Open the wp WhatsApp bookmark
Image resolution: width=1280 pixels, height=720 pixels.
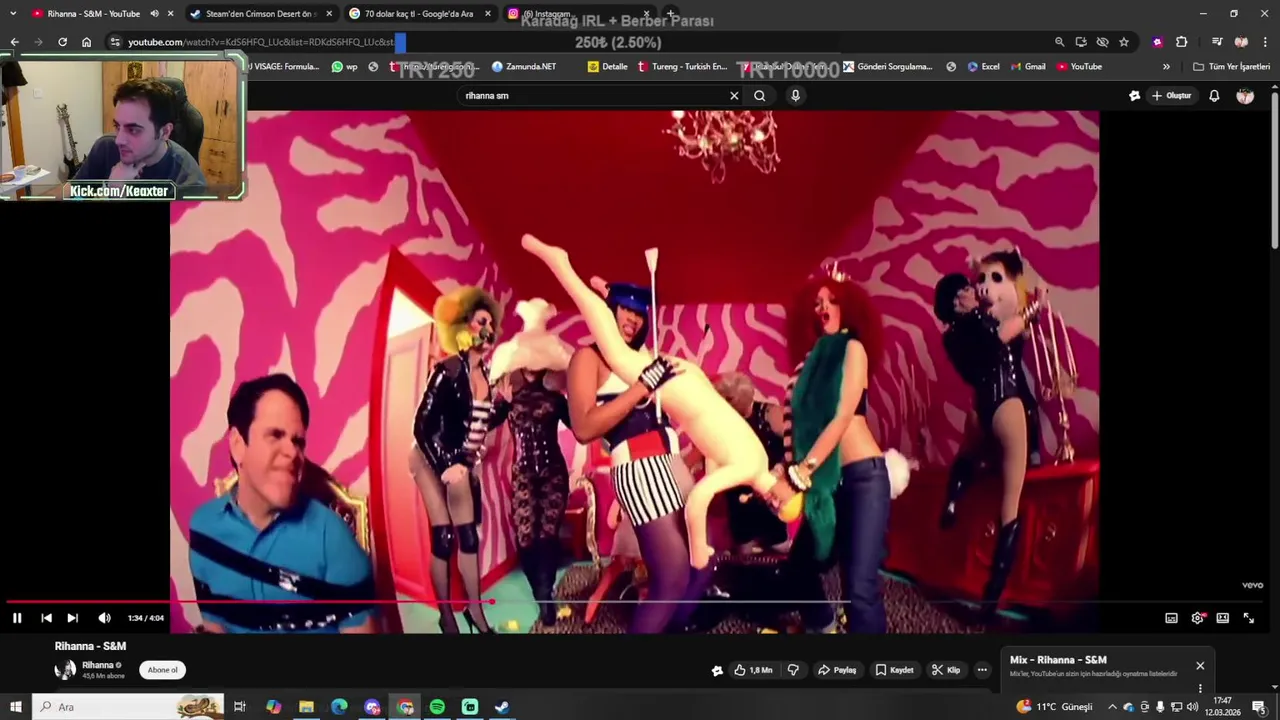[345, 67]
